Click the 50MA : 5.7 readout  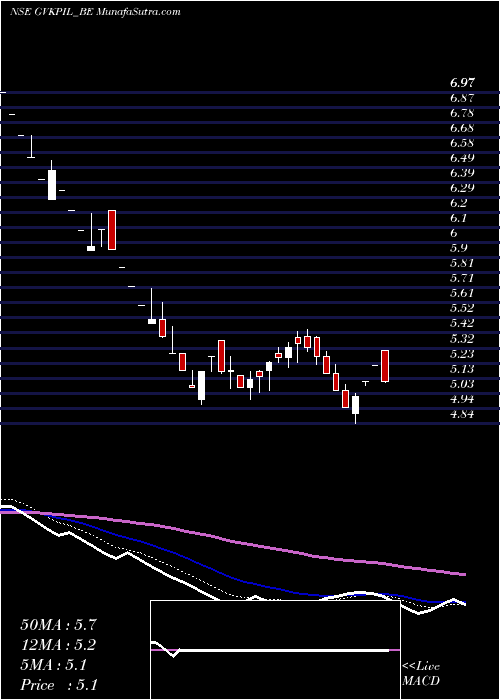(x=58, y=625)
